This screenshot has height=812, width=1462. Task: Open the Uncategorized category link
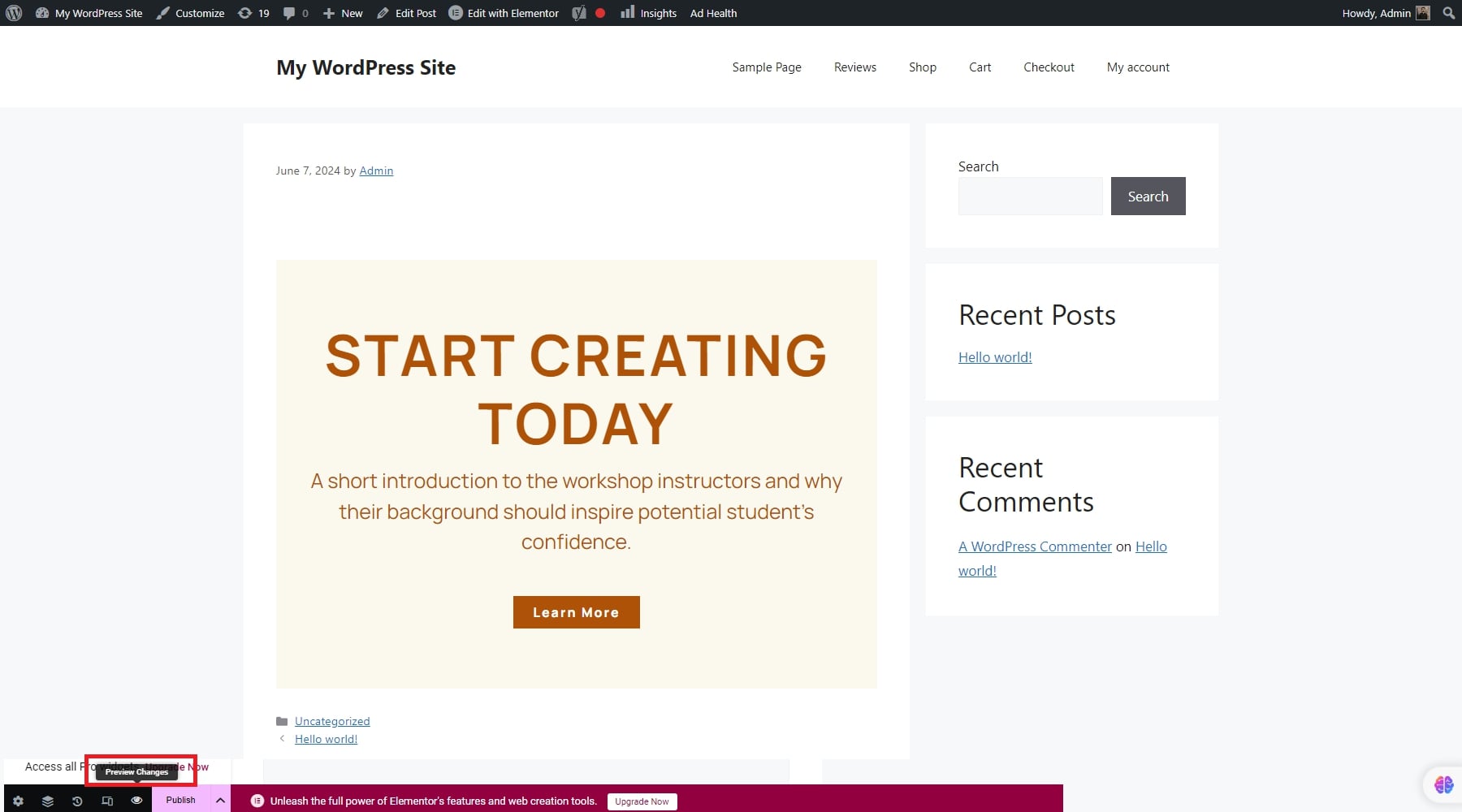(332, 721)
